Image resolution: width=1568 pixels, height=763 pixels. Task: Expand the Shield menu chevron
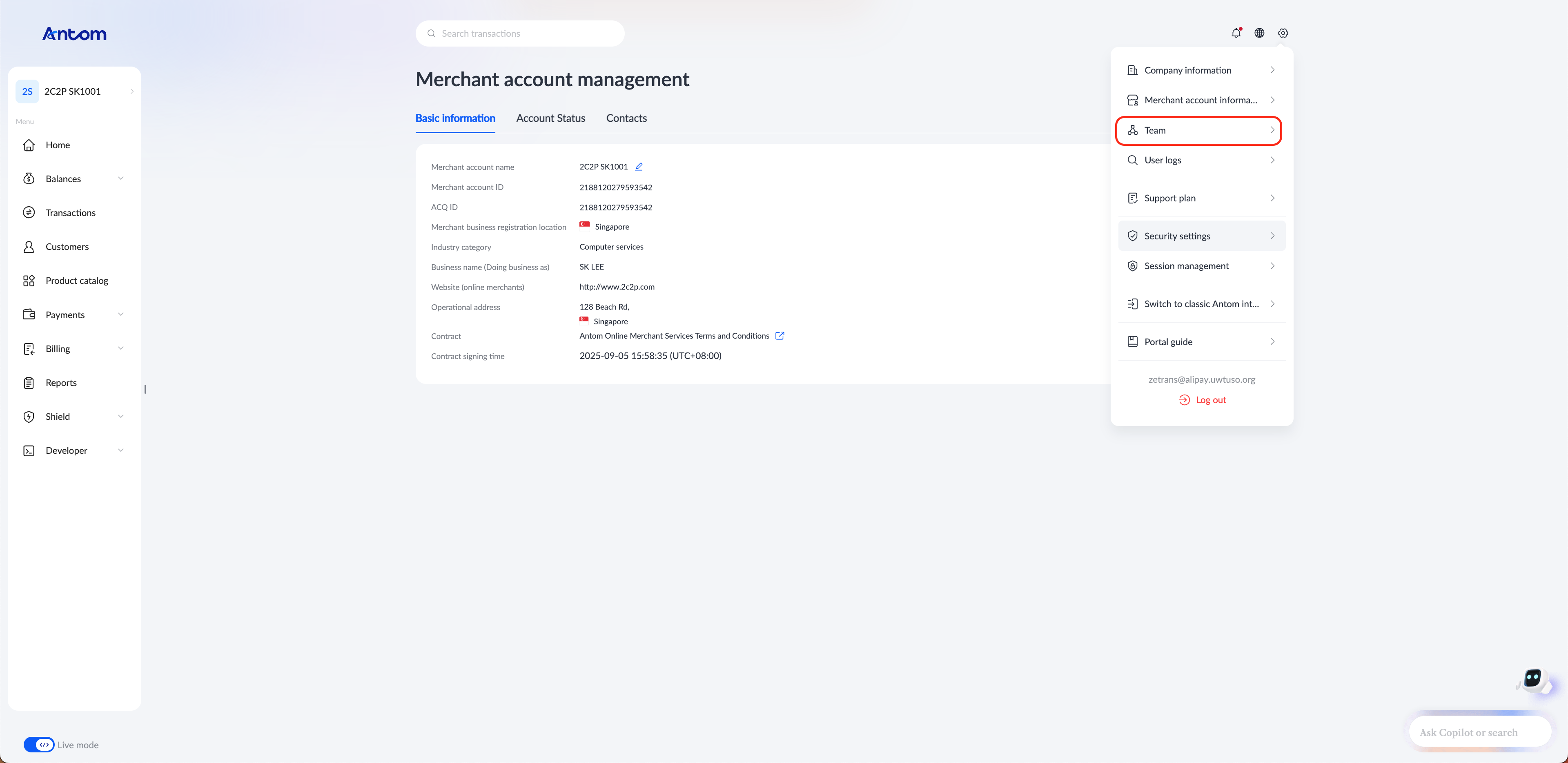(x=120, y=417)
